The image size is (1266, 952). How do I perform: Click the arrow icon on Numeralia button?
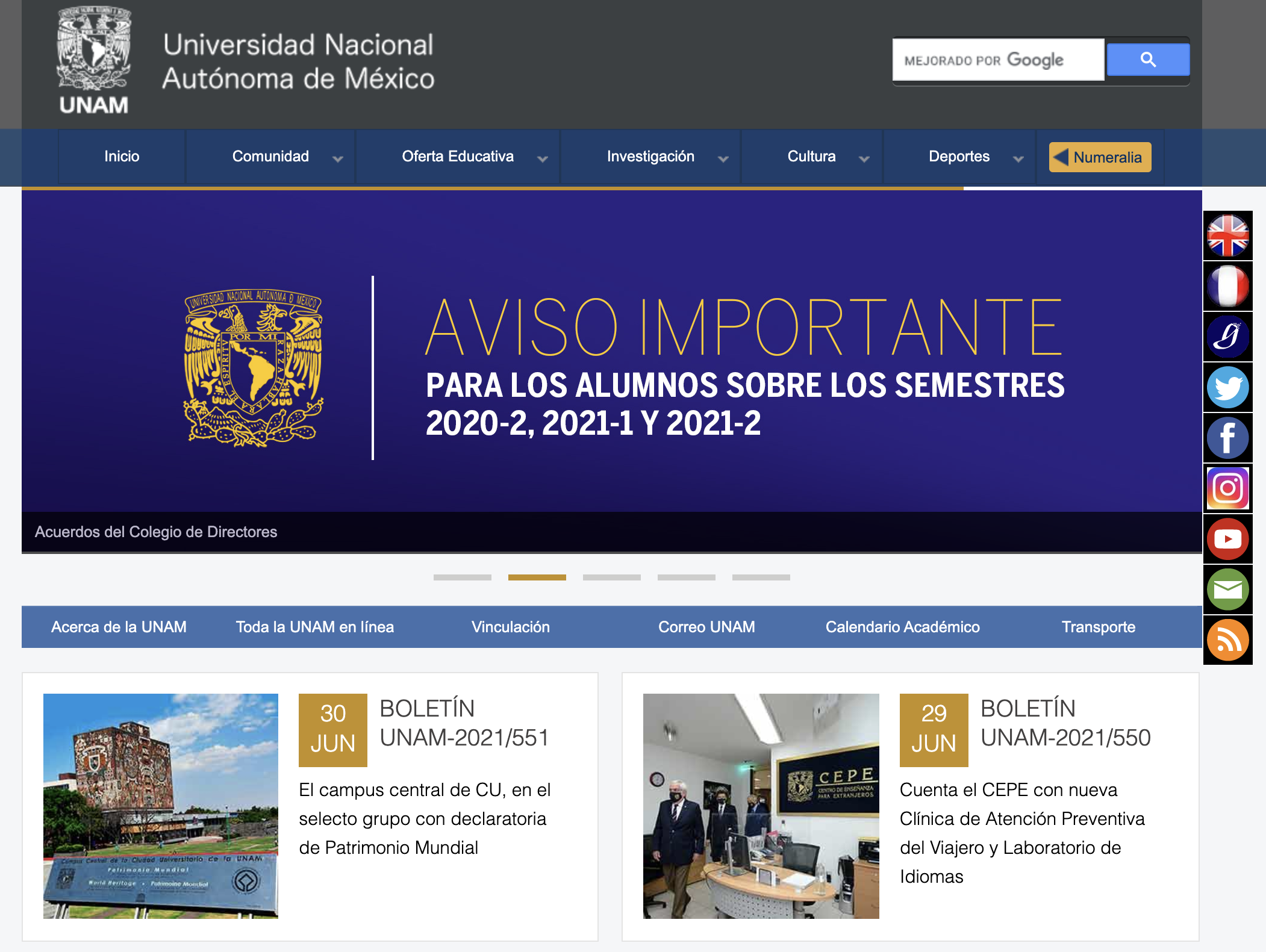pos(1061,157)
